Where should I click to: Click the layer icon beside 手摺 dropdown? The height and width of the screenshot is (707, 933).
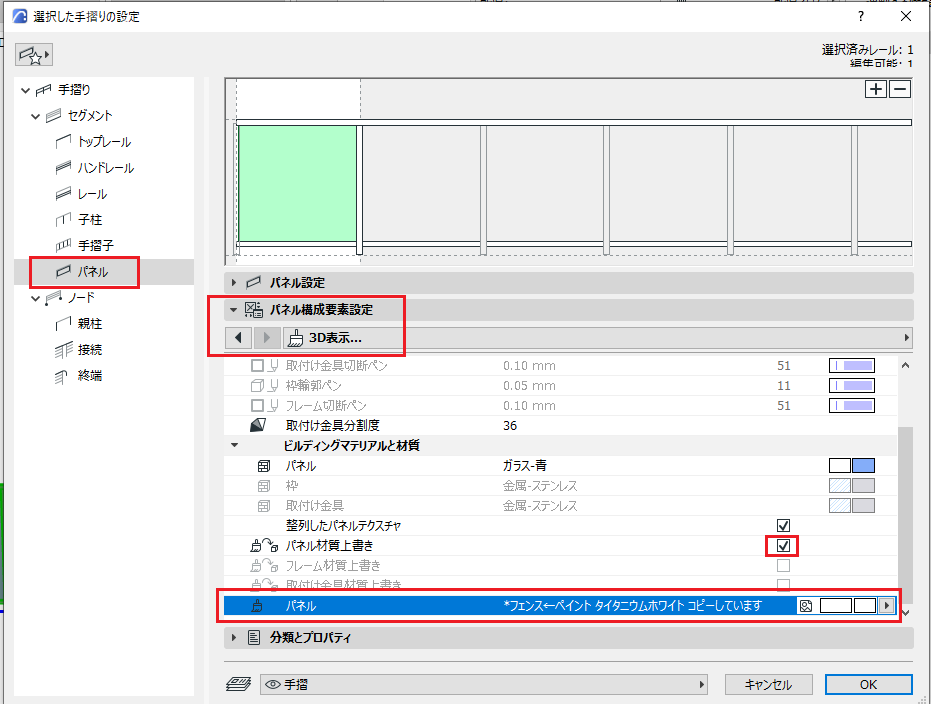[239, 684]
